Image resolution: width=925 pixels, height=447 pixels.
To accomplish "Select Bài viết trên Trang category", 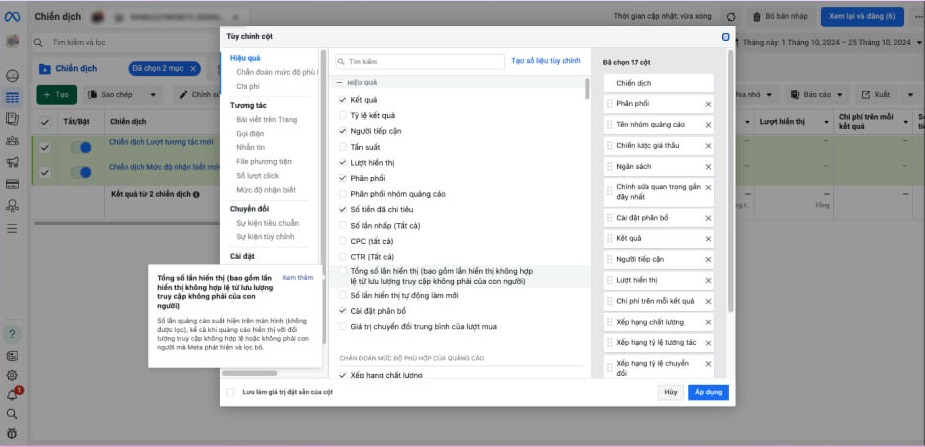I will [267, 120].
